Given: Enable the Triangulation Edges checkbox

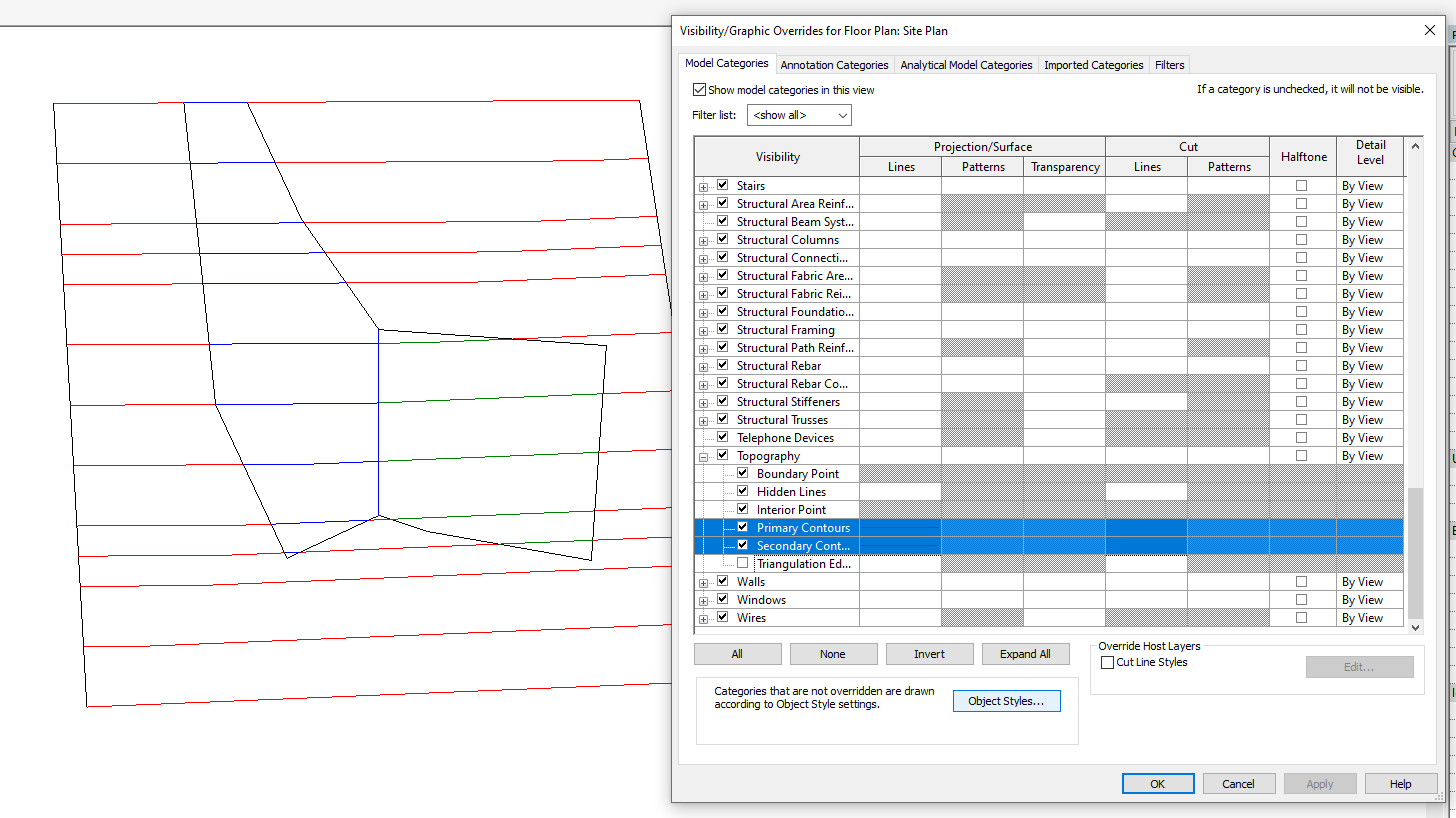Looking at the screenshot, I should pyautogui.click(x=742, y=563).
